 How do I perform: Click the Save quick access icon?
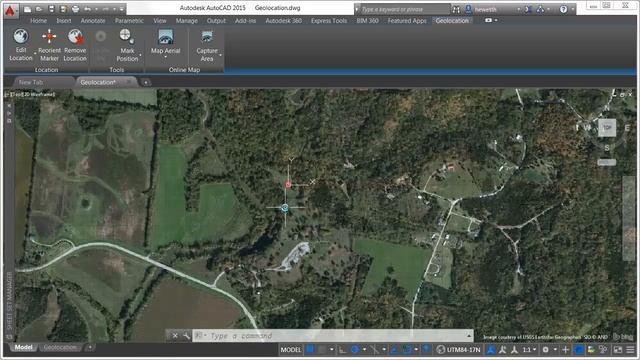tap(51, 9)
